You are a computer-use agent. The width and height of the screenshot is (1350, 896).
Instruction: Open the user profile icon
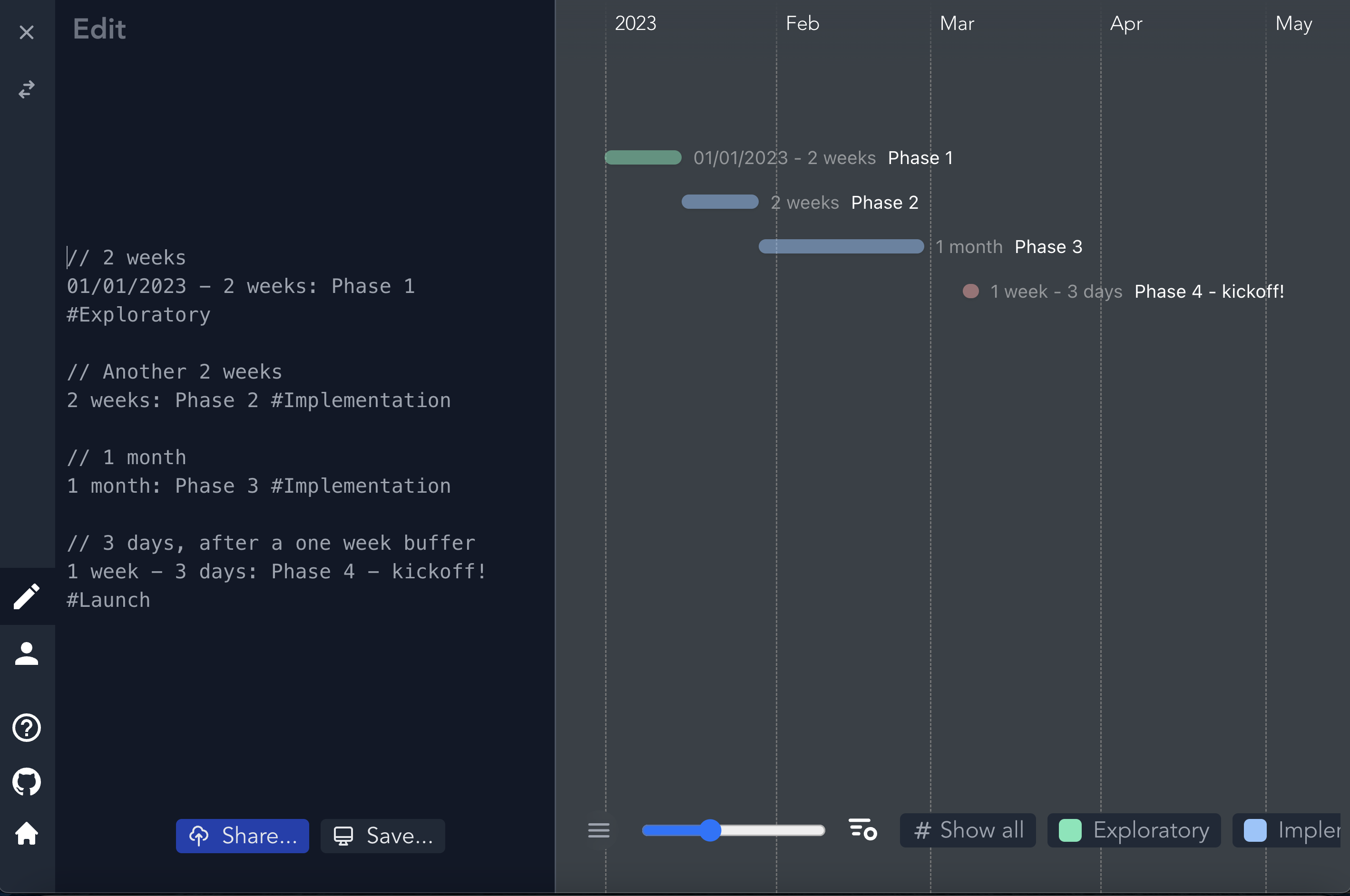point(26,654)
